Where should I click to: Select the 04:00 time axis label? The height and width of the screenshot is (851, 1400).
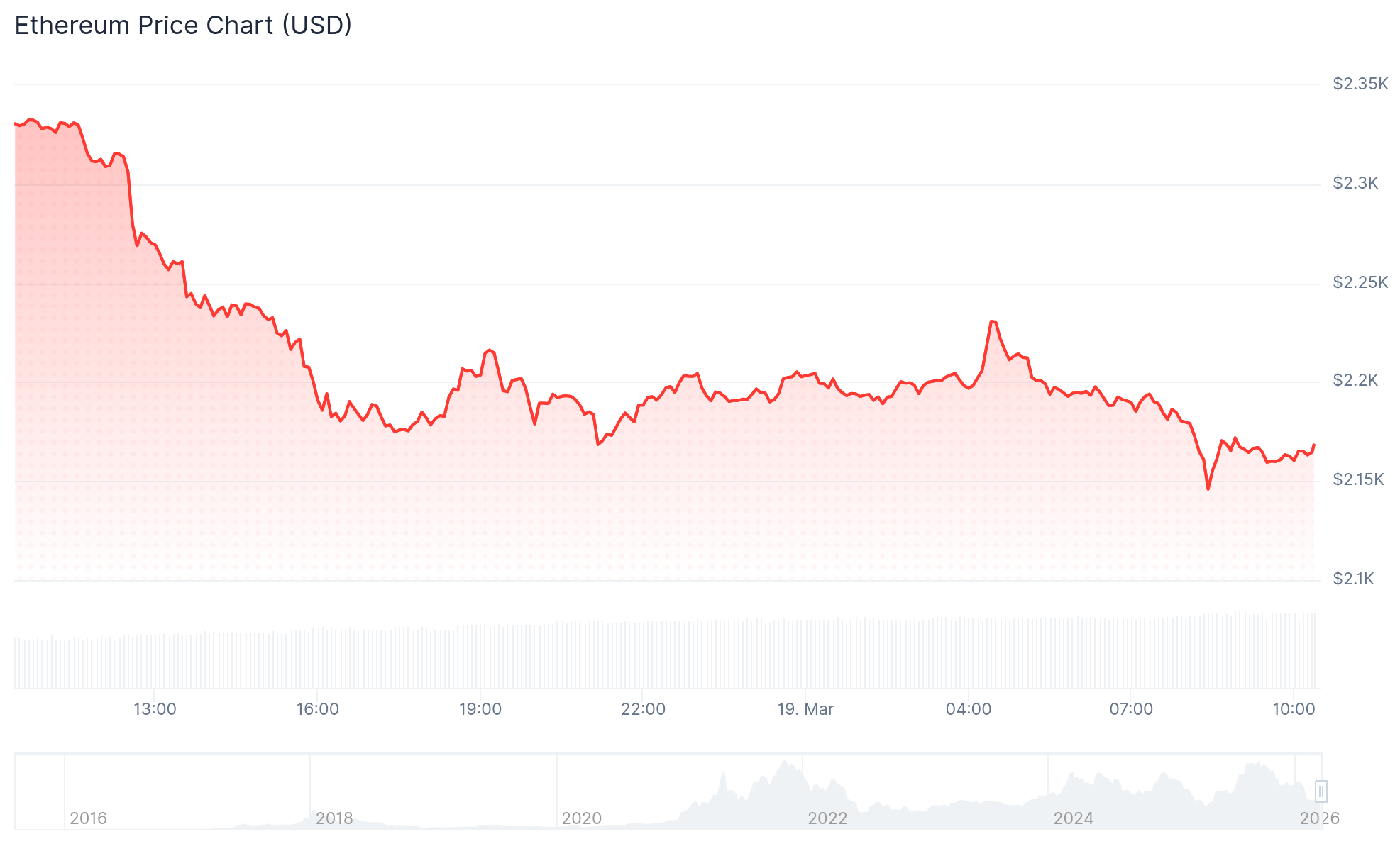click(x=969, y=709)
